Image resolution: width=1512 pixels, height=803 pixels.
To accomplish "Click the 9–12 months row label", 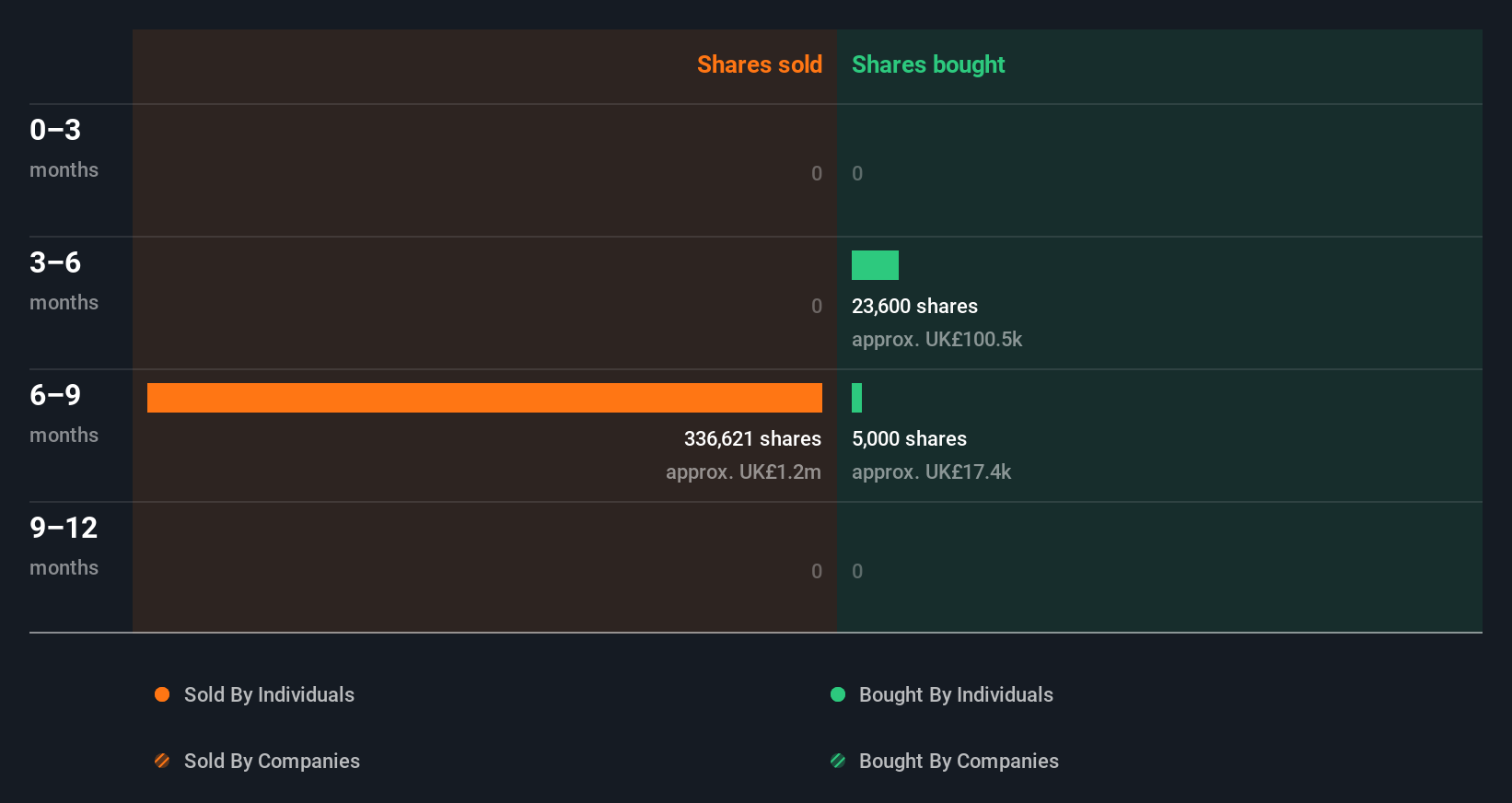I will tap(64, 545).
